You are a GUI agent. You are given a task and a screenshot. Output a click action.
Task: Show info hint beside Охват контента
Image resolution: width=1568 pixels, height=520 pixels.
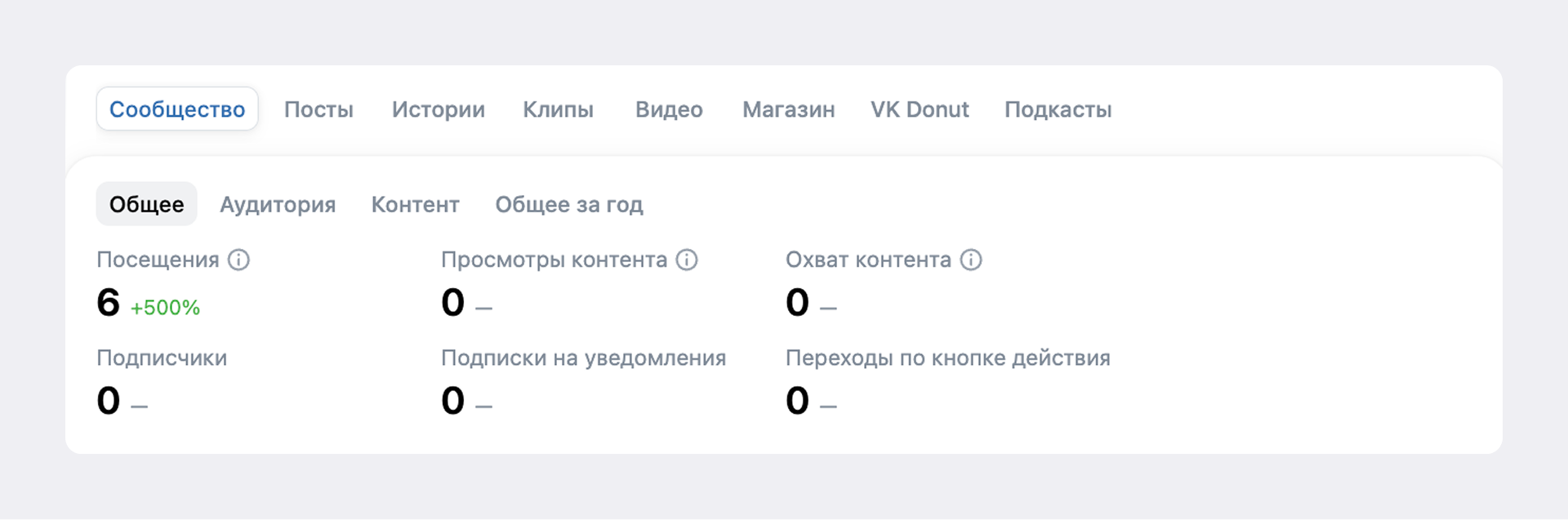pos(971,260)
